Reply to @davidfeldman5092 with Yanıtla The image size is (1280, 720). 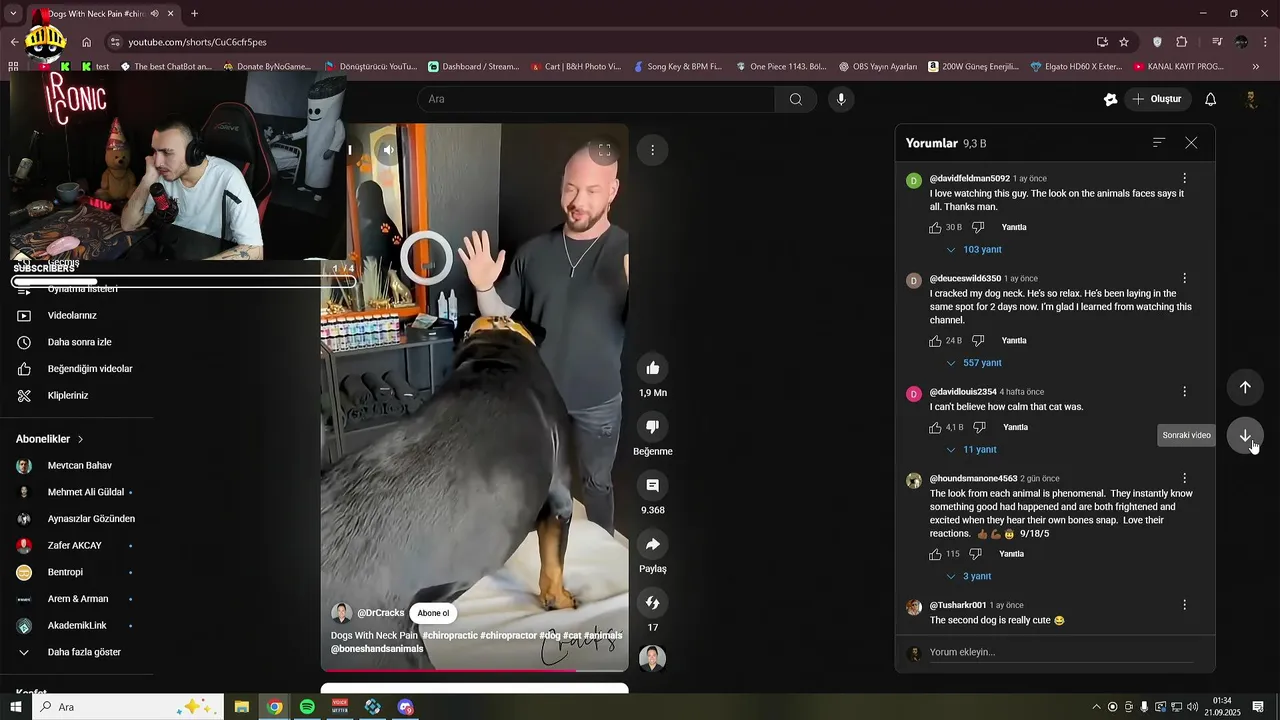pyautogui.click(x=1014, y=227)
